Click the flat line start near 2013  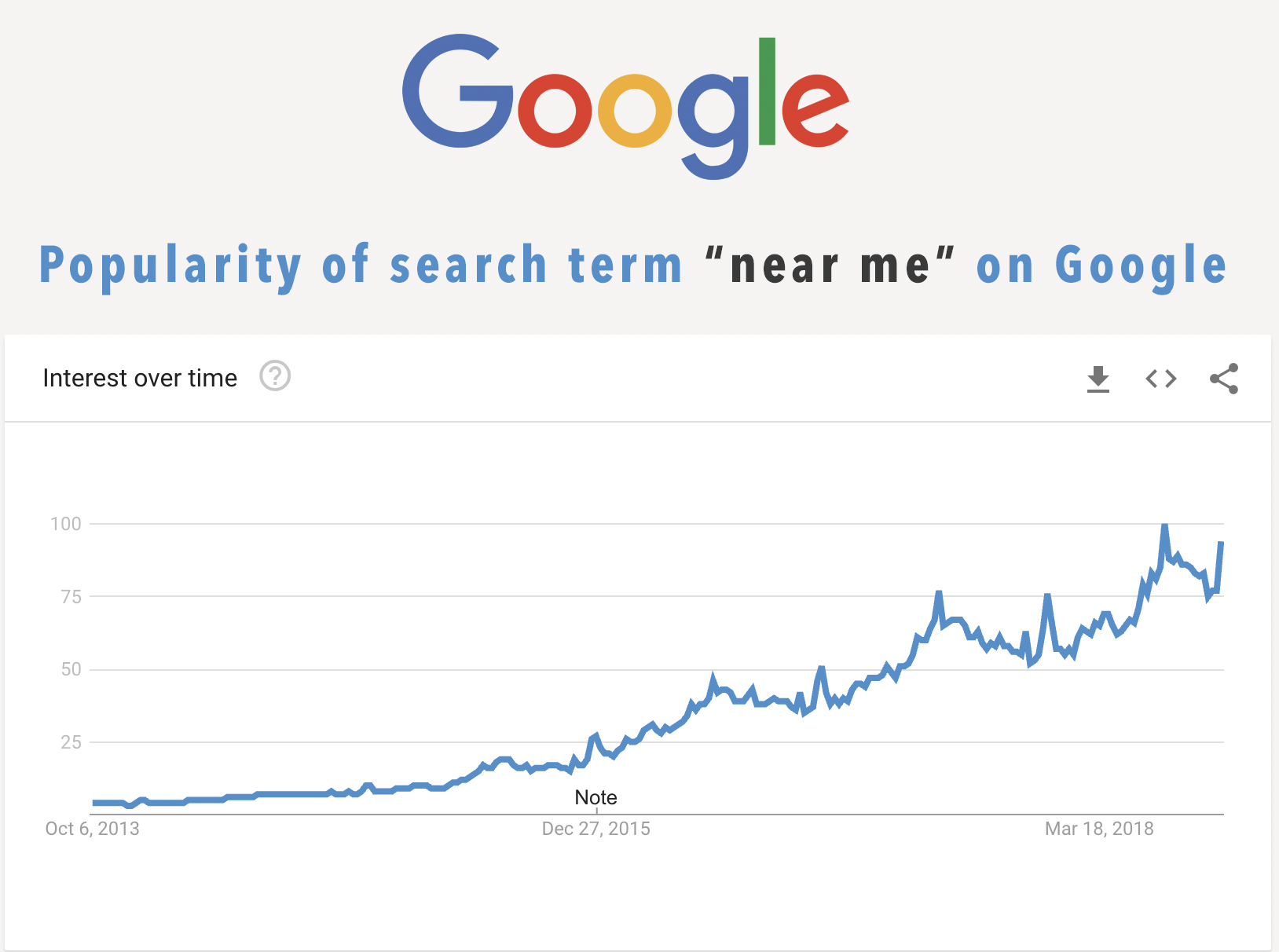(94, 803)
